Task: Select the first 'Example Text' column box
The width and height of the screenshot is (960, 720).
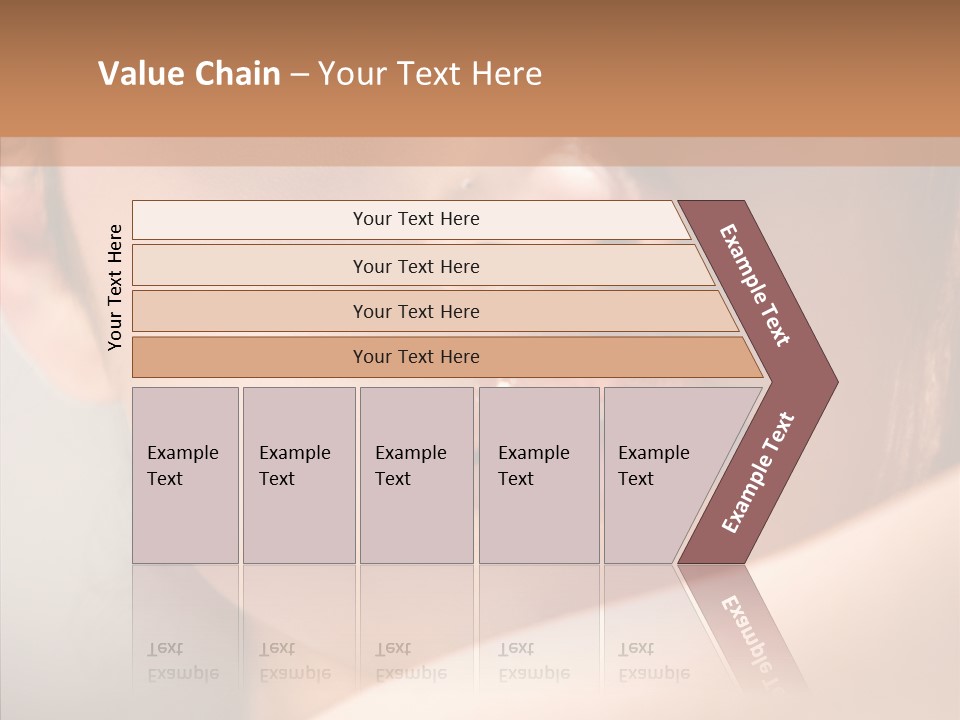Action: 186,475
